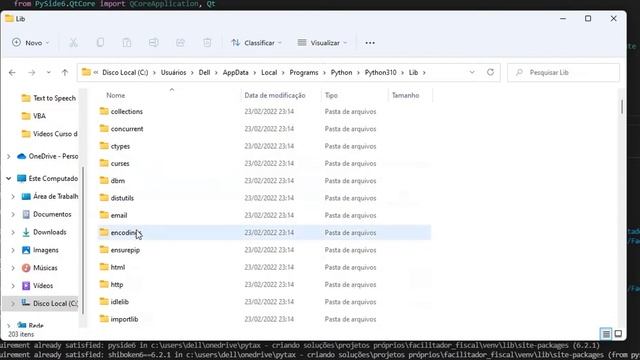Viewport: 640px width, 360px height.
Task: Expand OneDrive tree node
Action: (9, 156)
